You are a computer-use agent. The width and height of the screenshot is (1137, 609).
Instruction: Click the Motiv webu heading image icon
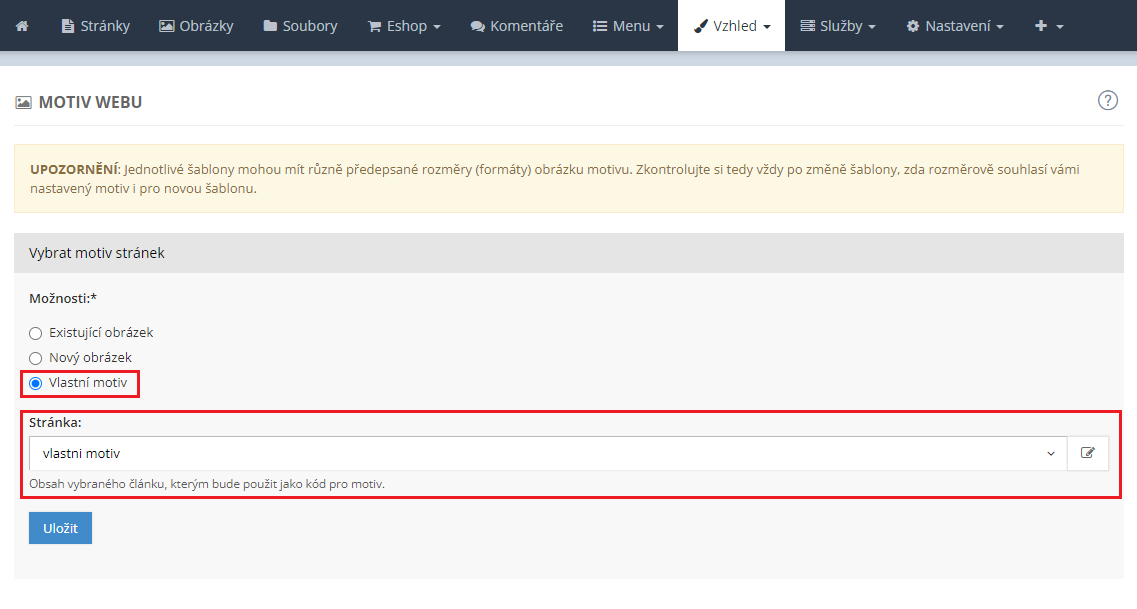(23, 103)
